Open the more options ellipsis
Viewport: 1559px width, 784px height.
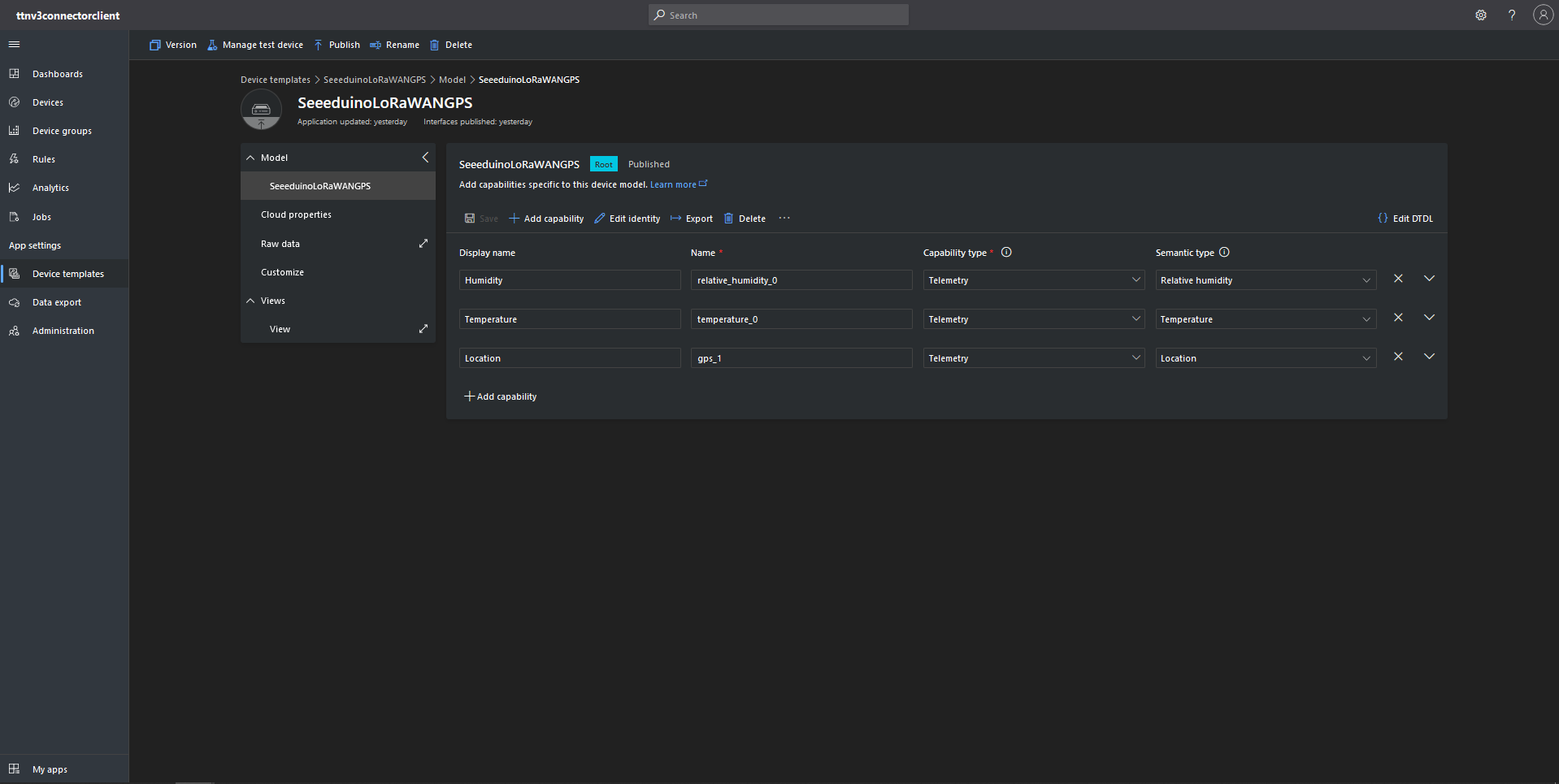784,219
